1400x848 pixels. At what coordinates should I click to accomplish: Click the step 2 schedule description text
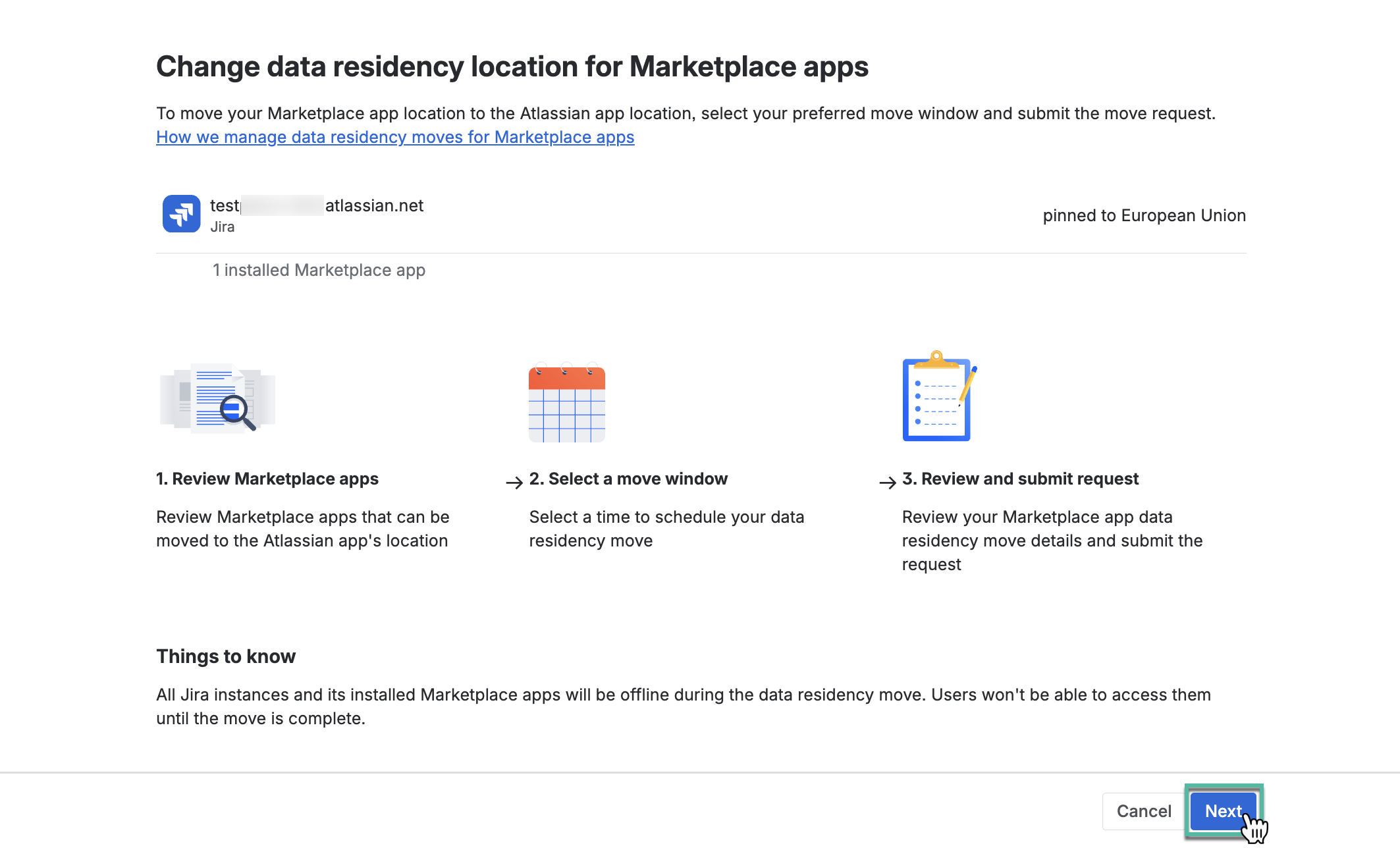(x=666, y=529)
